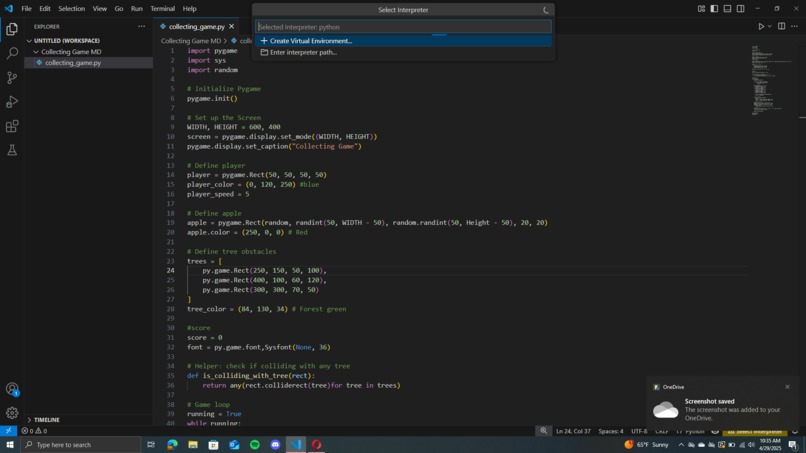The width and height of the screenshot is (806, 453).
Task: Open the Source Control view
Action: [12, 78]
